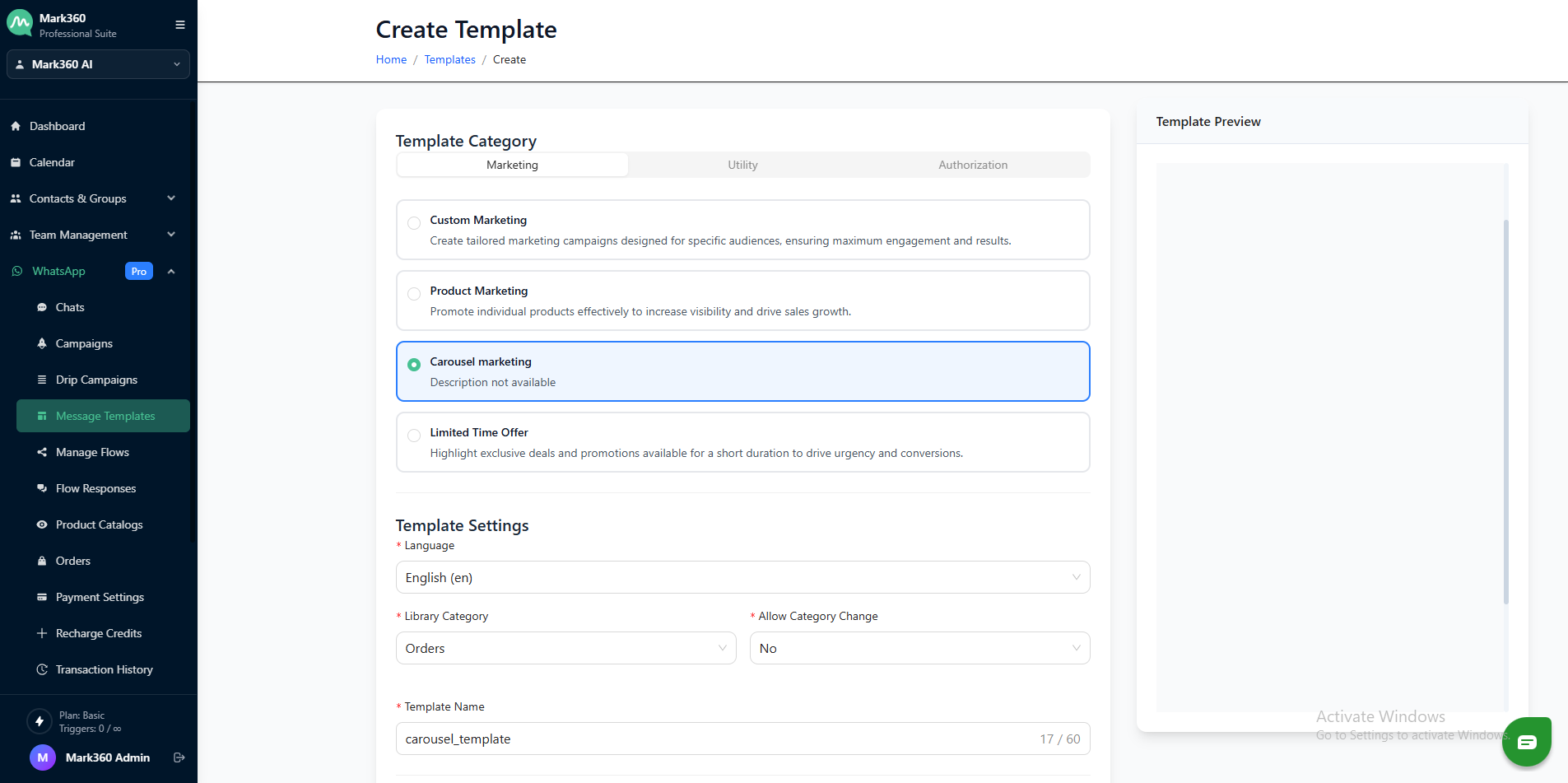Open the Library Category dropdown
This screenshot has width=1568, height=783.
pos(565,648)
